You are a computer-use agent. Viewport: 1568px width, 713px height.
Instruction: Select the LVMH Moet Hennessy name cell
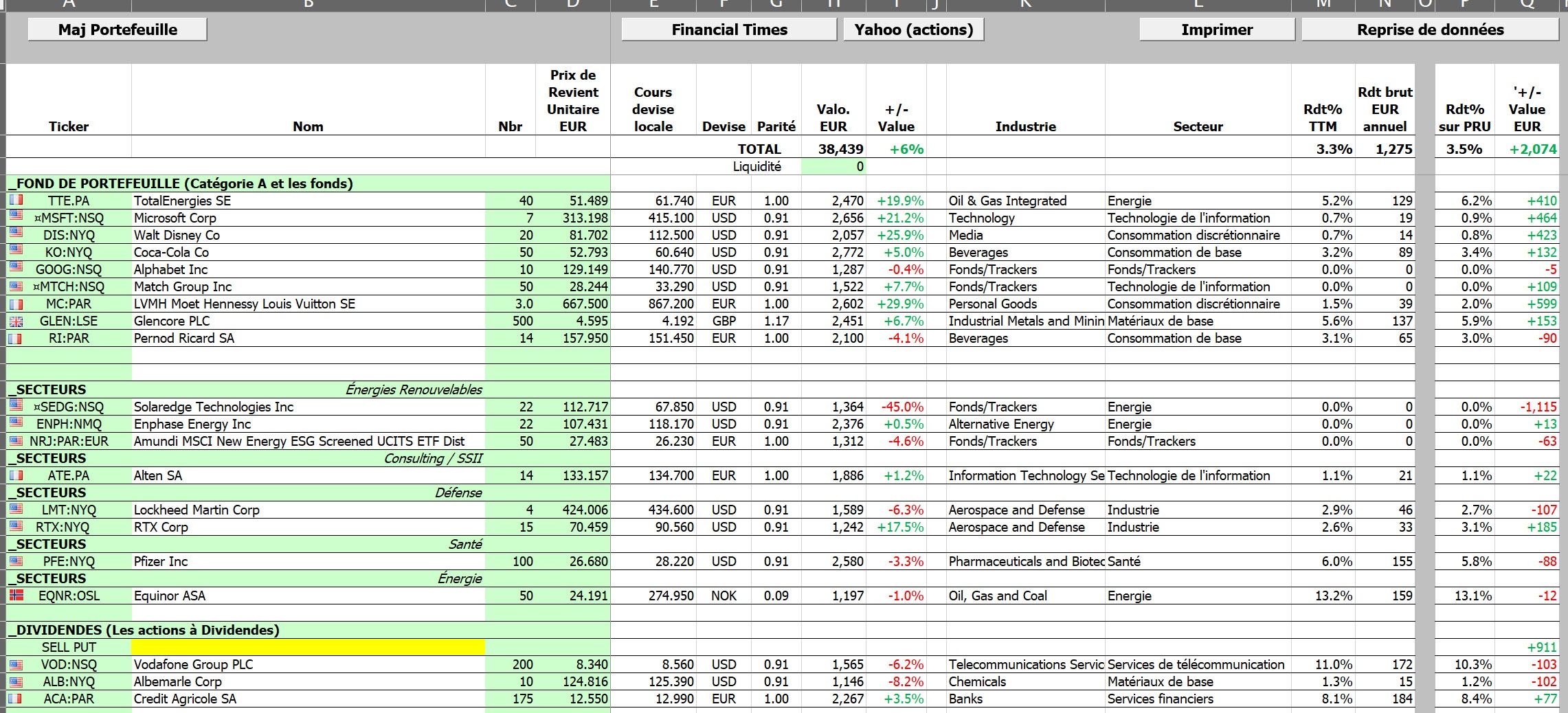coord(308,304)
